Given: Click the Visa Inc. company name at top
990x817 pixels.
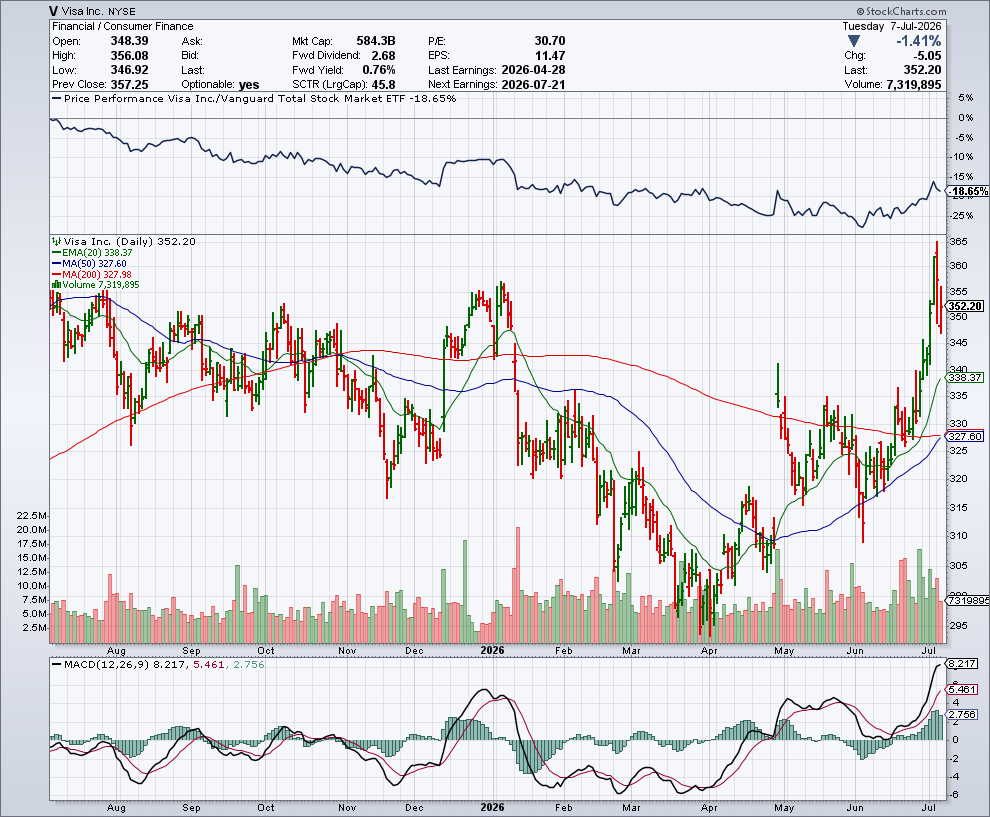Looking at the screenshot, I should [x=83, y=11].
